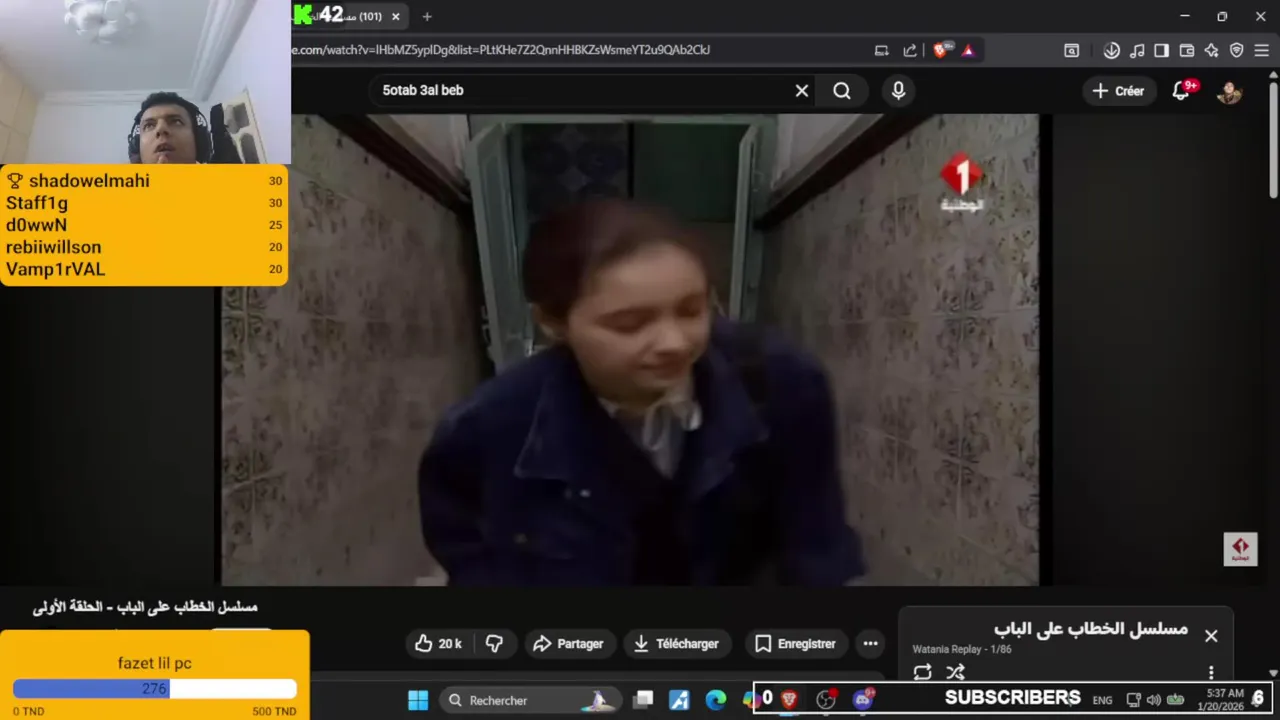Open the music note playlist icon
The image size is (1280, 720).
point(1137,50)
